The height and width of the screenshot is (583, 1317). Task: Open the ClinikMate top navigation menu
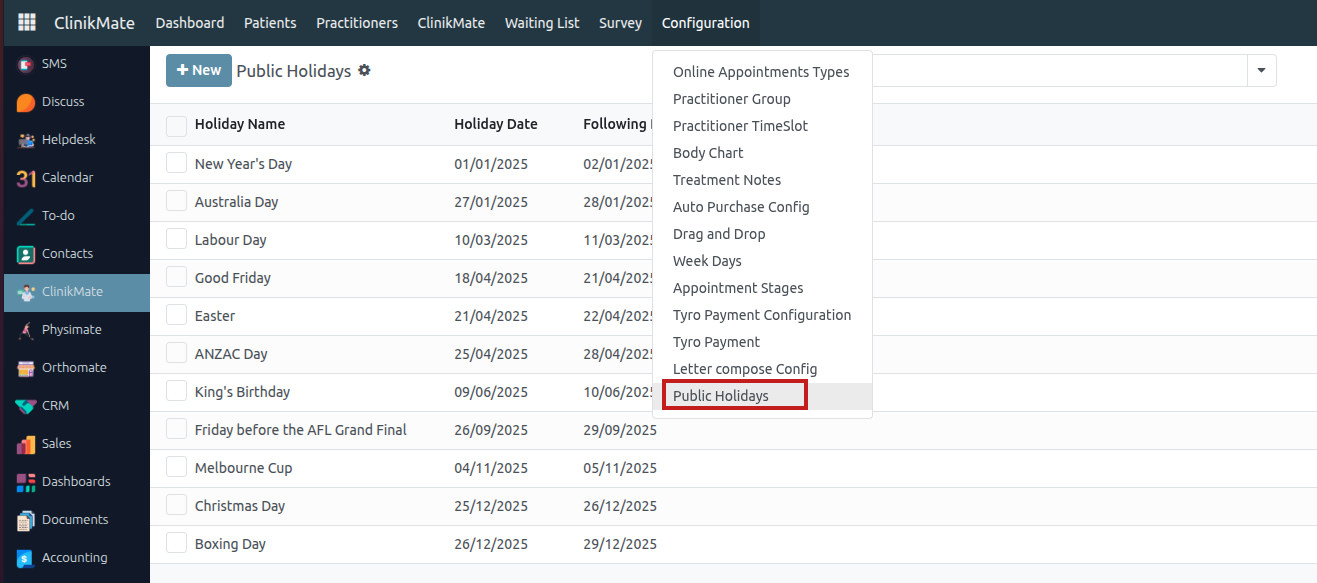[450, 23]
